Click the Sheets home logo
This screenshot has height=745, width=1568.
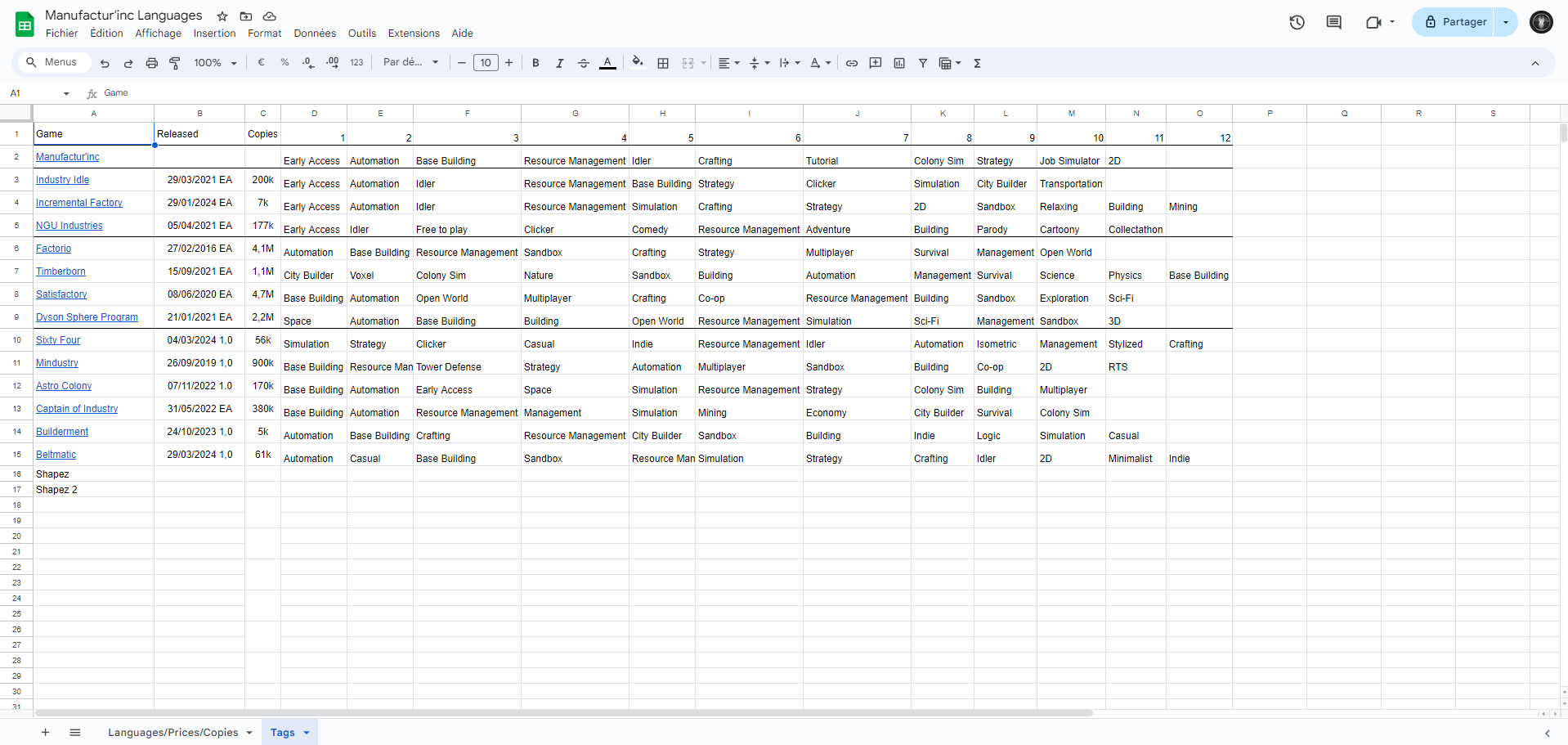(x=25, y=24)
